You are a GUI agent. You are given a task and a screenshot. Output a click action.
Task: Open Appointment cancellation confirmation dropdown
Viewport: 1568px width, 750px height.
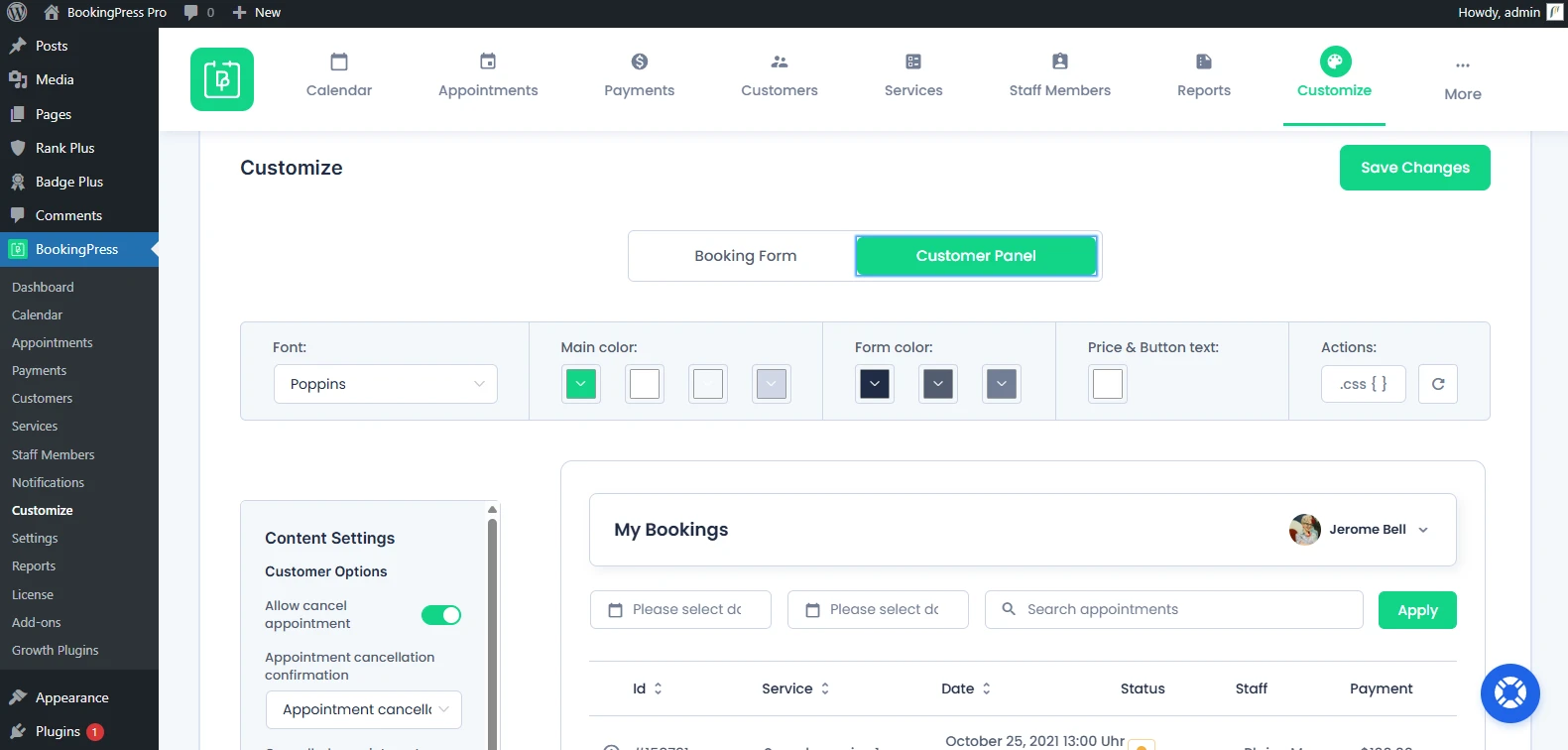click(x=364, y=709)
